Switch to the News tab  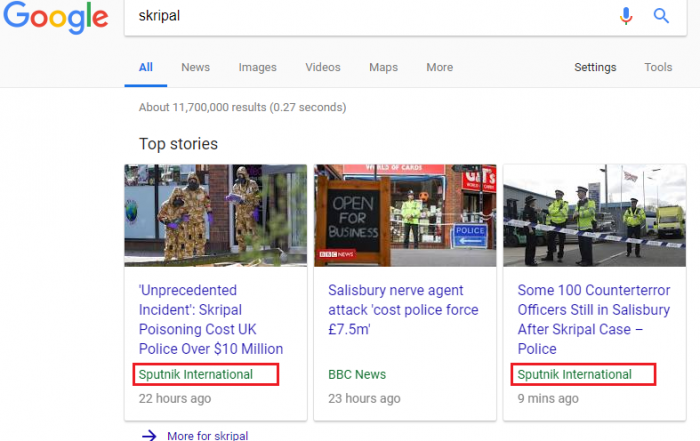(196, 67)
